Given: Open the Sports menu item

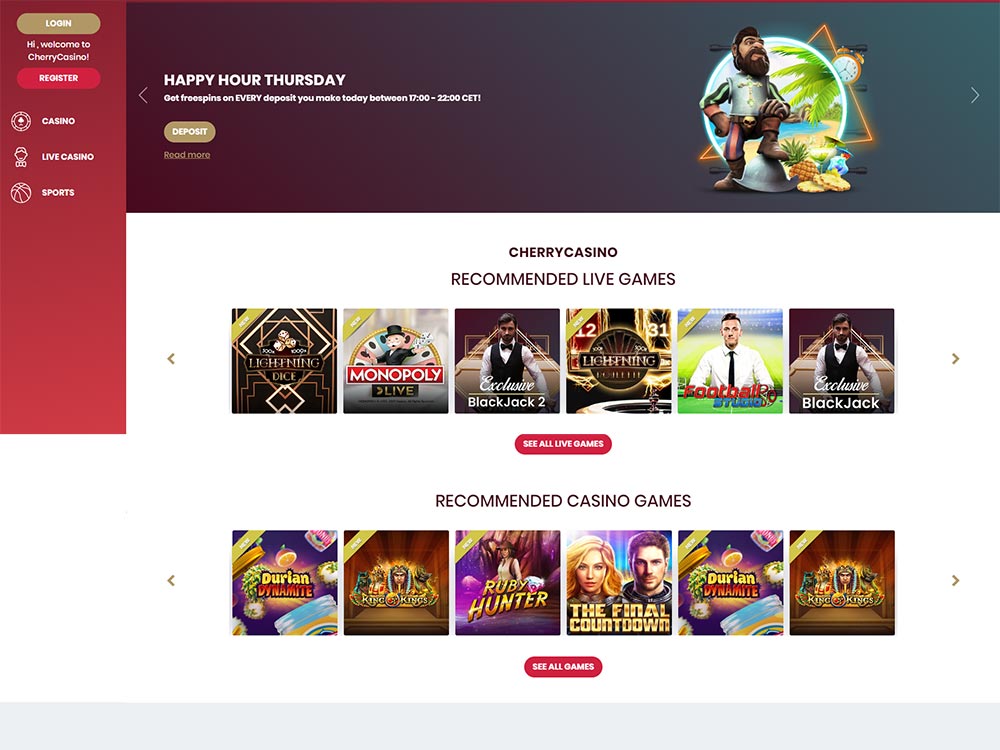Looking at the screenshot, I should (58, 193).
